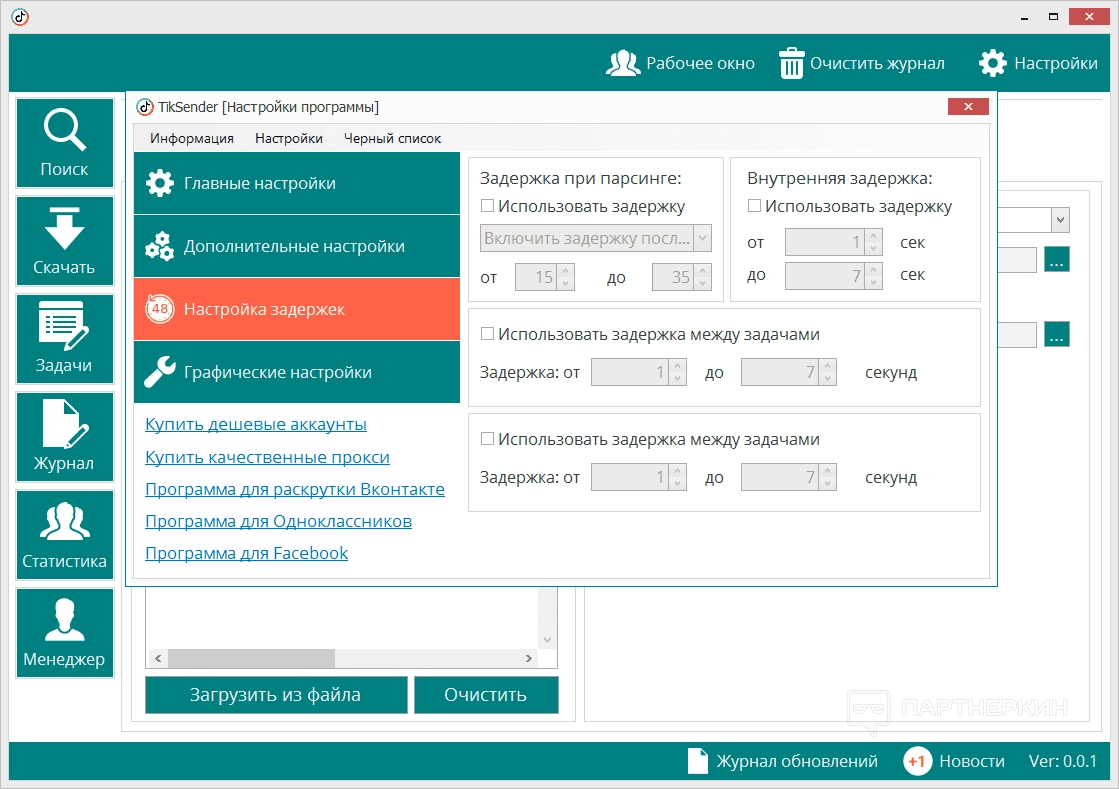
Task: Click the horizontal scrollbar thumb in list box
Action: [250, 658]
